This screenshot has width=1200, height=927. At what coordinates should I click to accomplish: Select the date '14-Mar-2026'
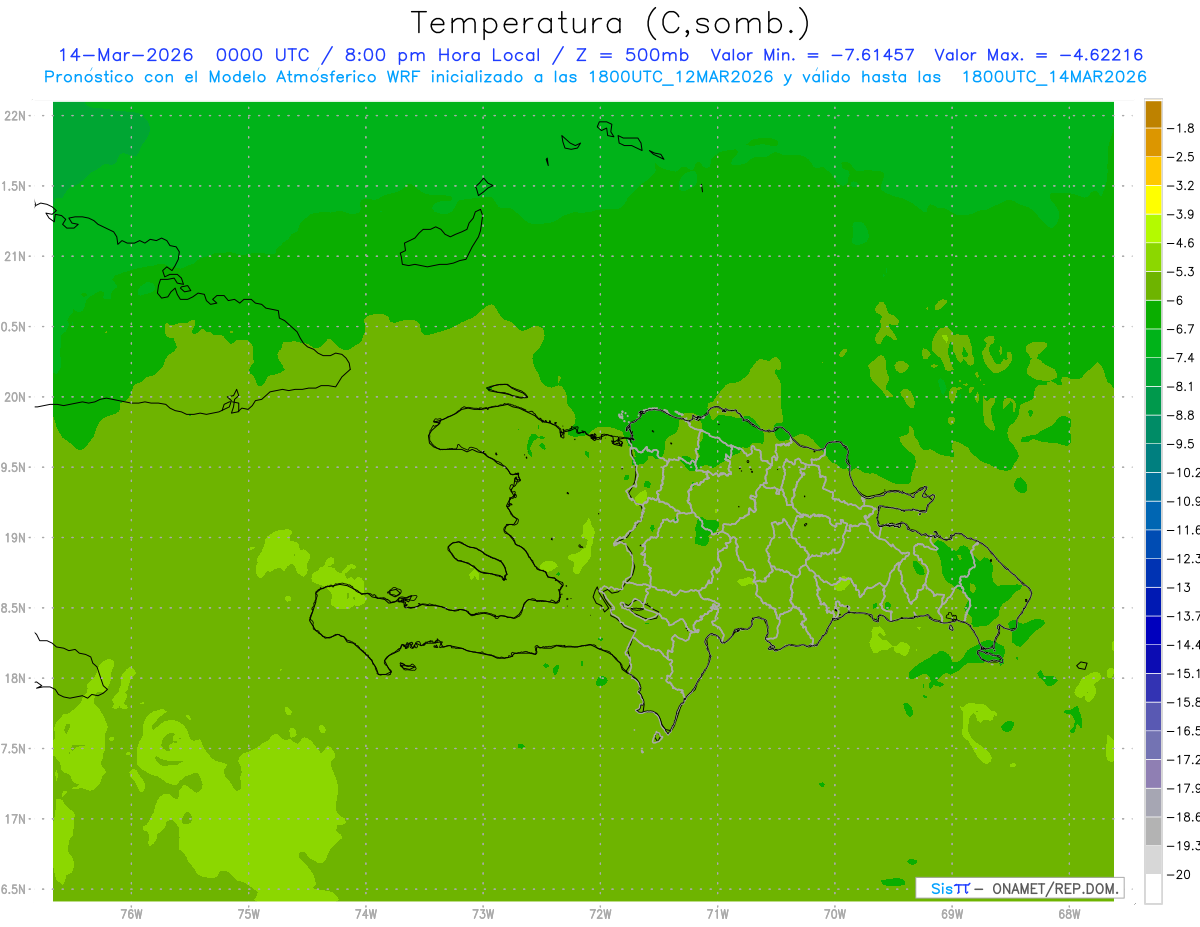point(127,55)
